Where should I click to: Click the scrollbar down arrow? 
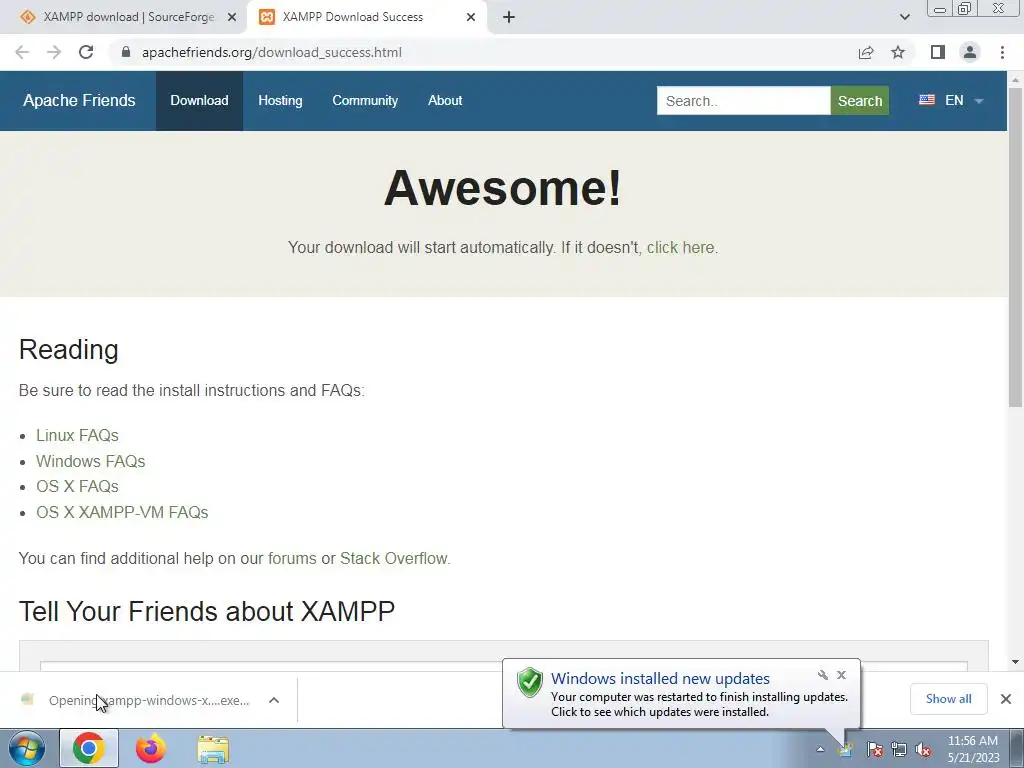pyautogui.click(x=1015, y=662)
